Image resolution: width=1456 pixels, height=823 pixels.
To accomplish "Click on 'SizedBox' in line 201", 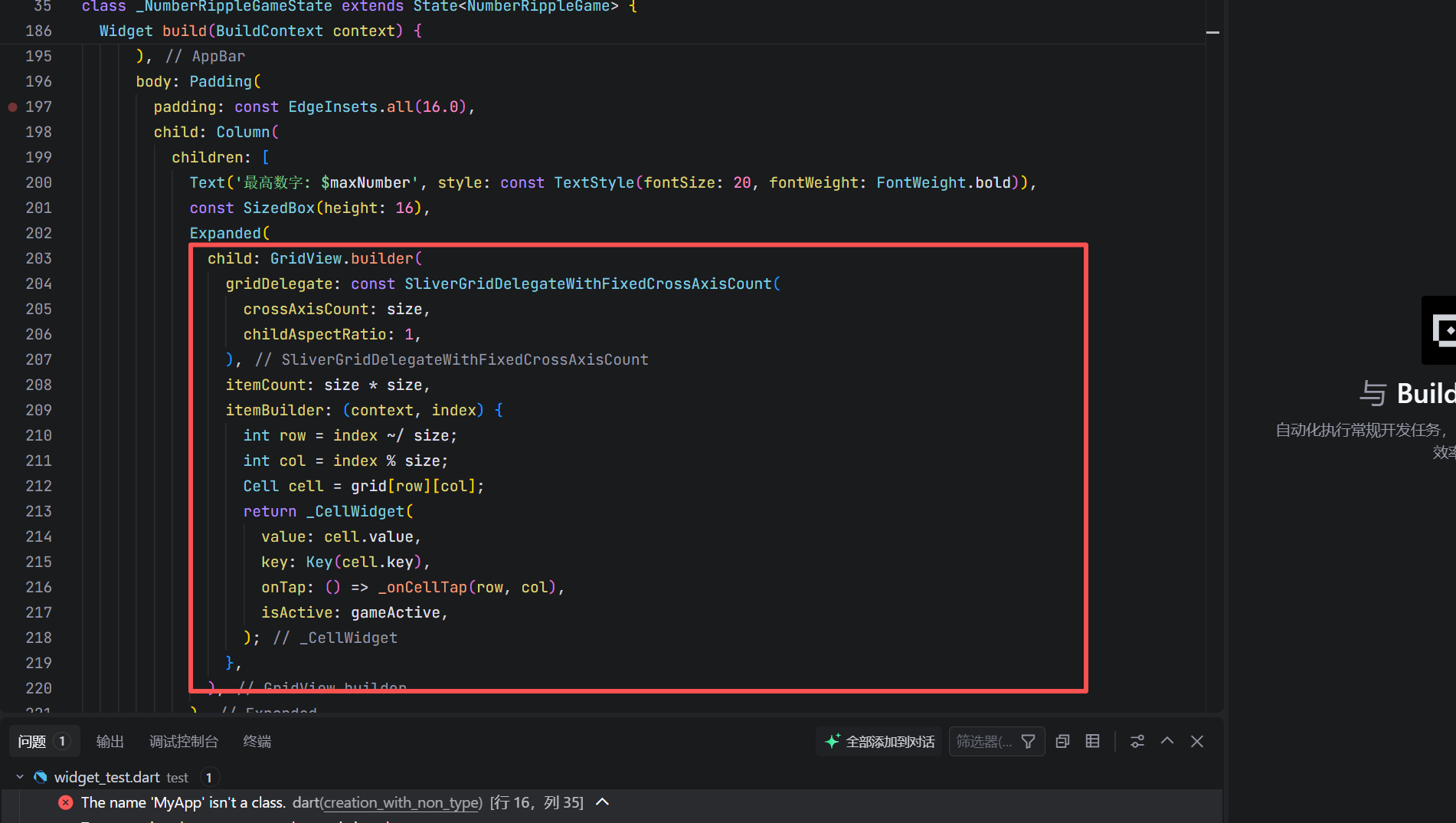I will click(x=279, y=208).
